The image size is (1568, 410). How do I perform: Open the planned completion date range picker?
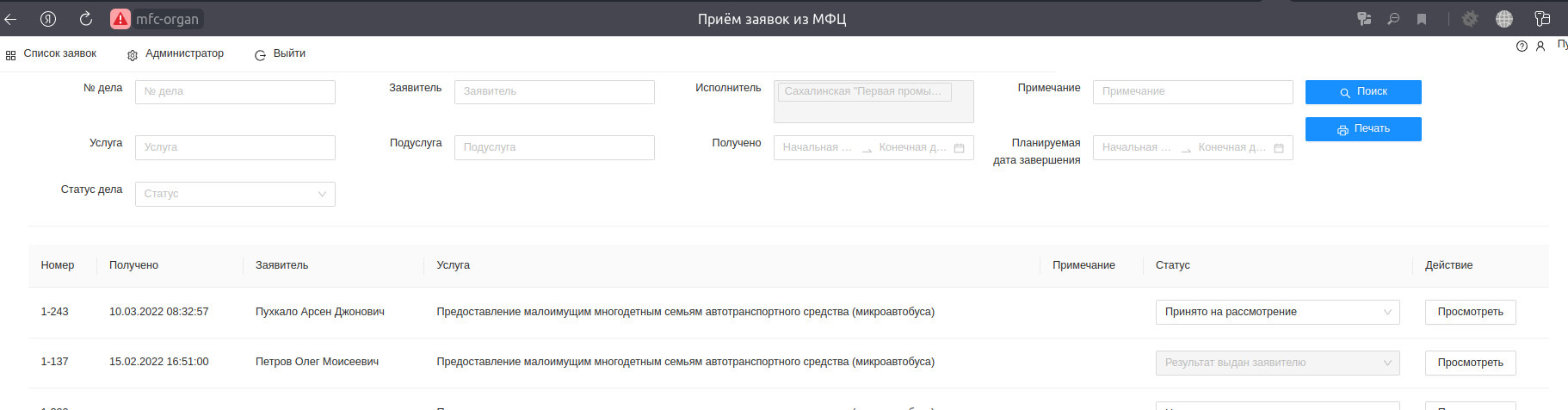click(1192, 147)
